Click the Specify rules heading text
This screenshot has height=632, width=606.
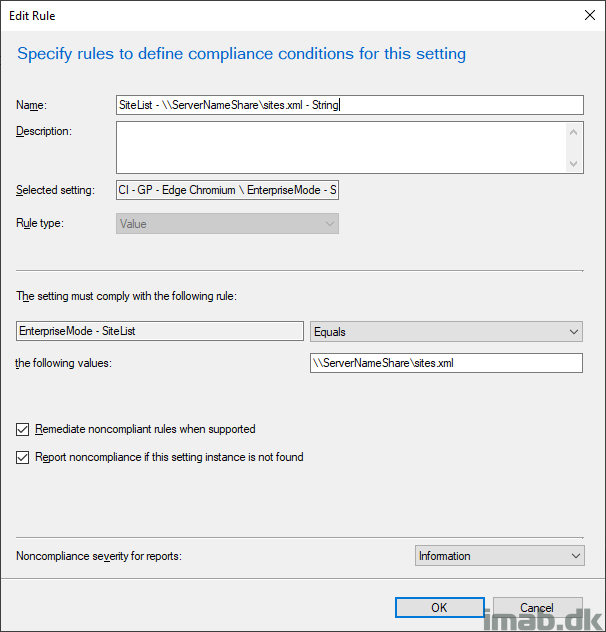[241, 54]
